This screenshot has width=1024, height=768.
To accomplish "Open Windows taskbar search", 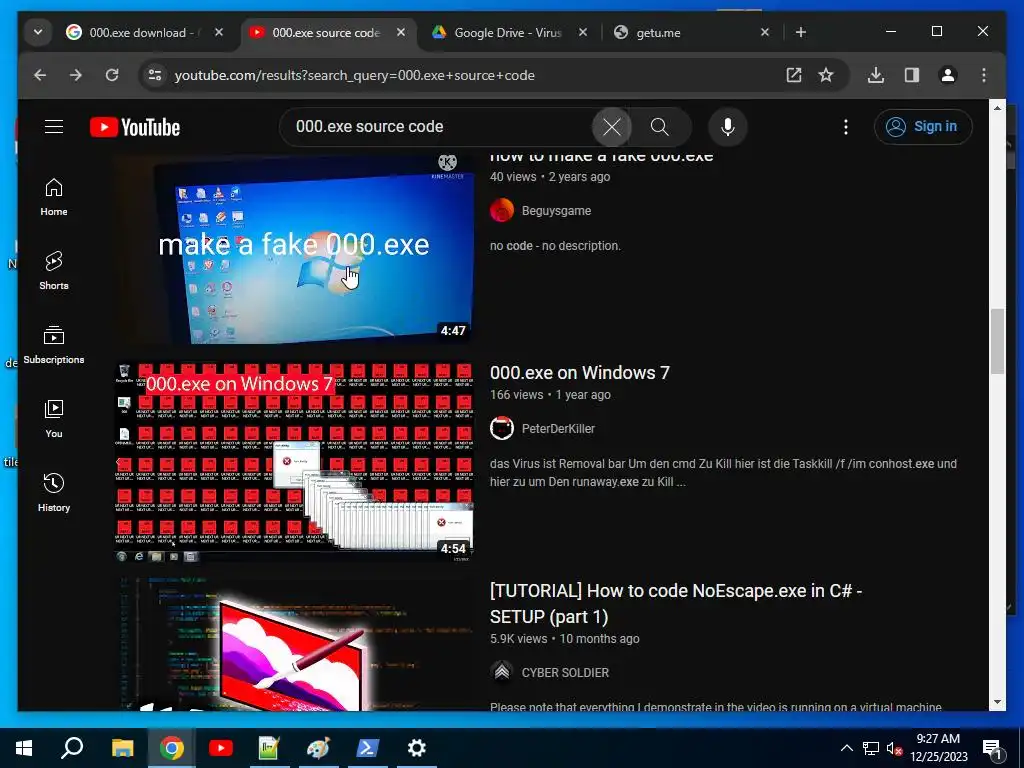I will tap(72, 748).
